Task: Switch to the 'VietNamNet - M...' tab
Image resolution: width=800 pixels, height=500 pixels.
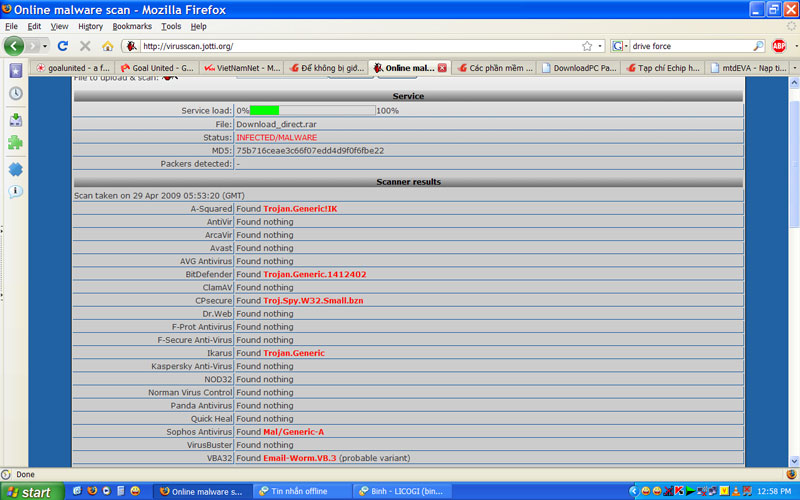Action: pos(242,68)
